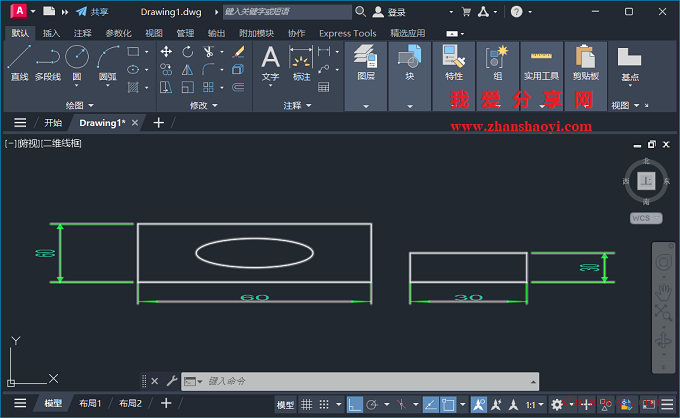Toggle ortho mode in status bar
Screen dimensions: 680x418
tap(354, 405)
